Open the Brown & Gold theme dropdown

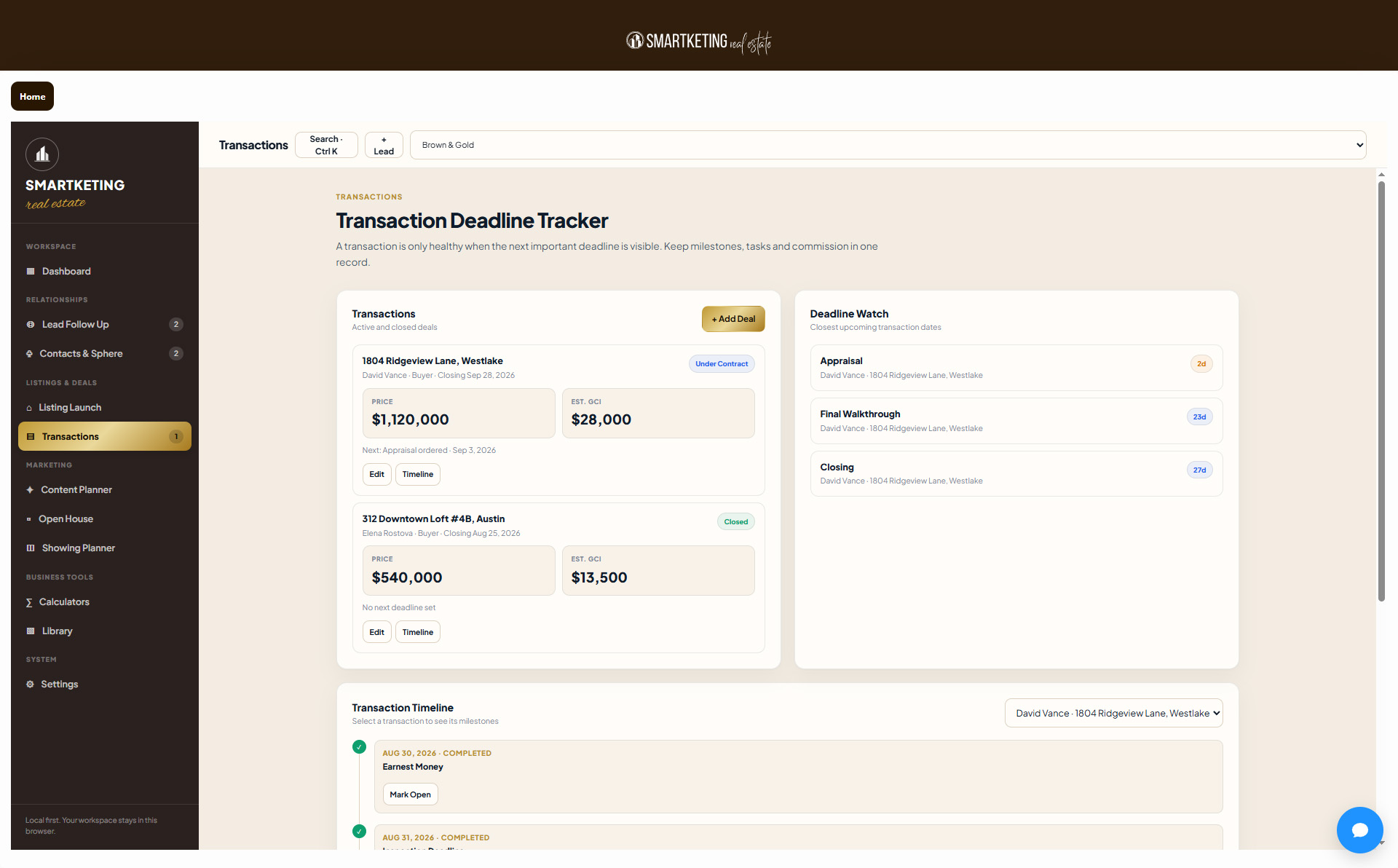pyautogui.click(x=888, y=145)
